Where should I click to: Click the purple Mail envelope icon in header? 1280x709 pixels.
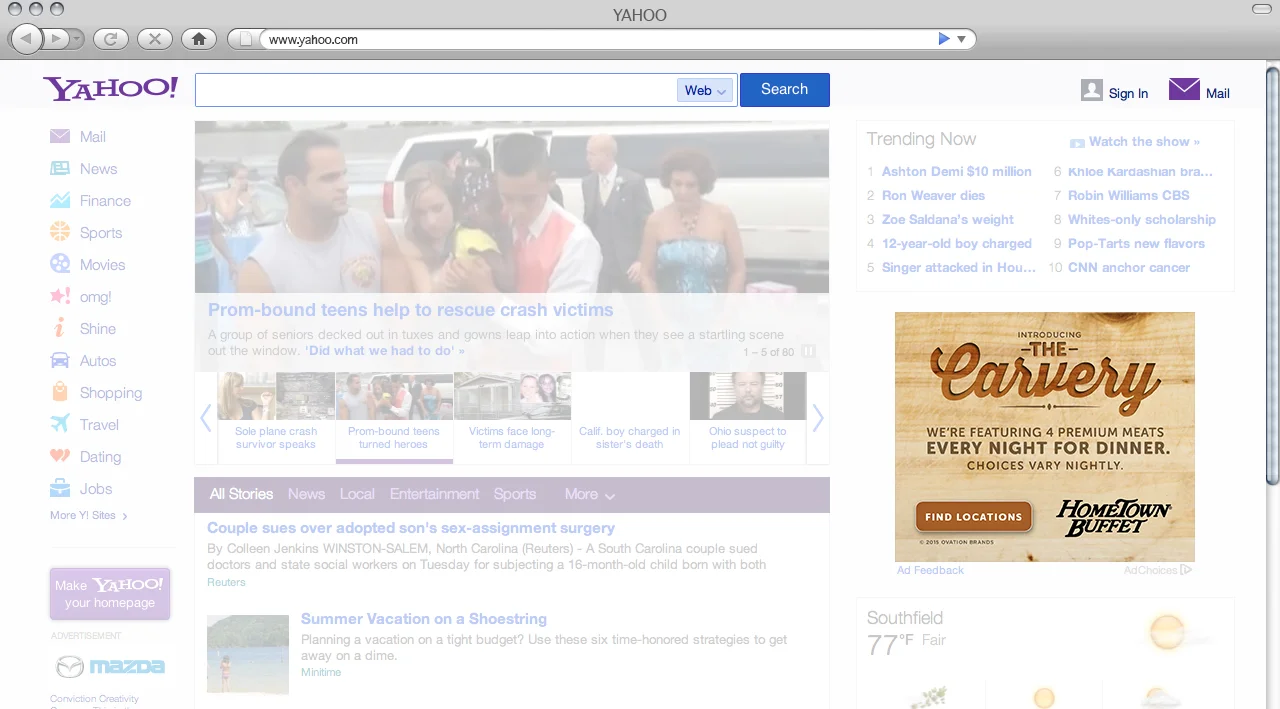[x=1184, y=89]
